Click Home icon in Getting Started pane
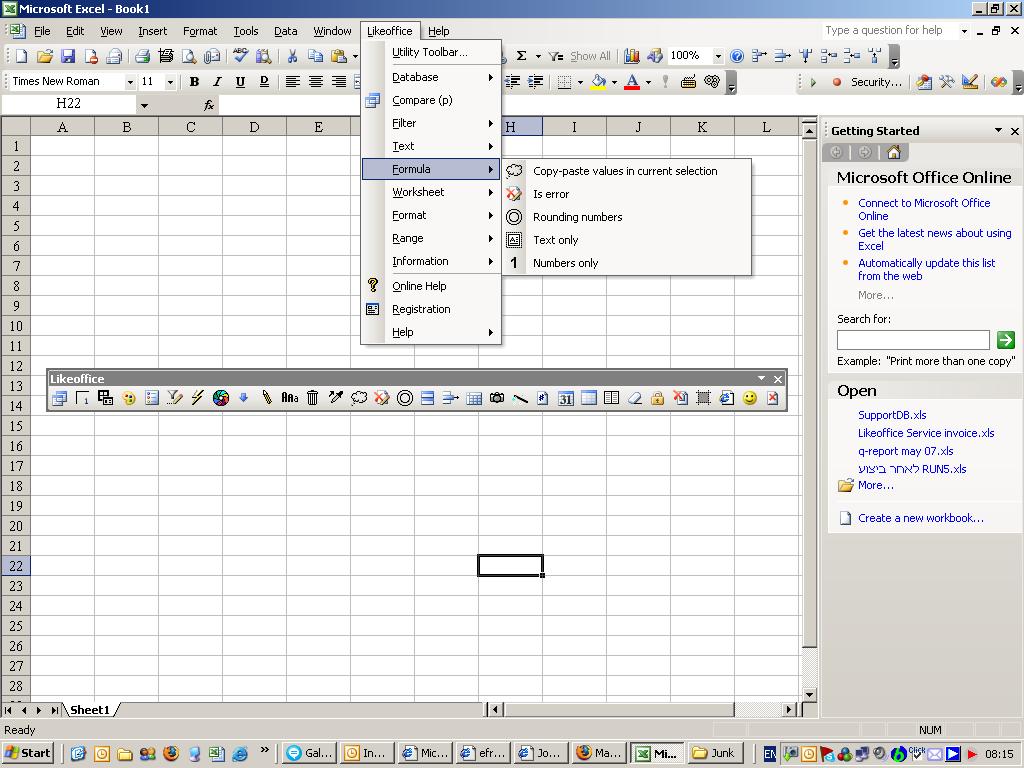This screenshot has height=768, width=1024. point(893,153)
